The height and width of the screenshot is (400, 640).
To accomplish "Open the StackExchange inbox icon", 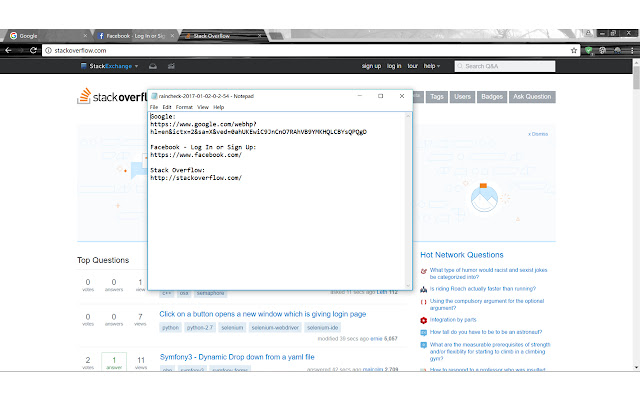I will [x=153, y=66].
